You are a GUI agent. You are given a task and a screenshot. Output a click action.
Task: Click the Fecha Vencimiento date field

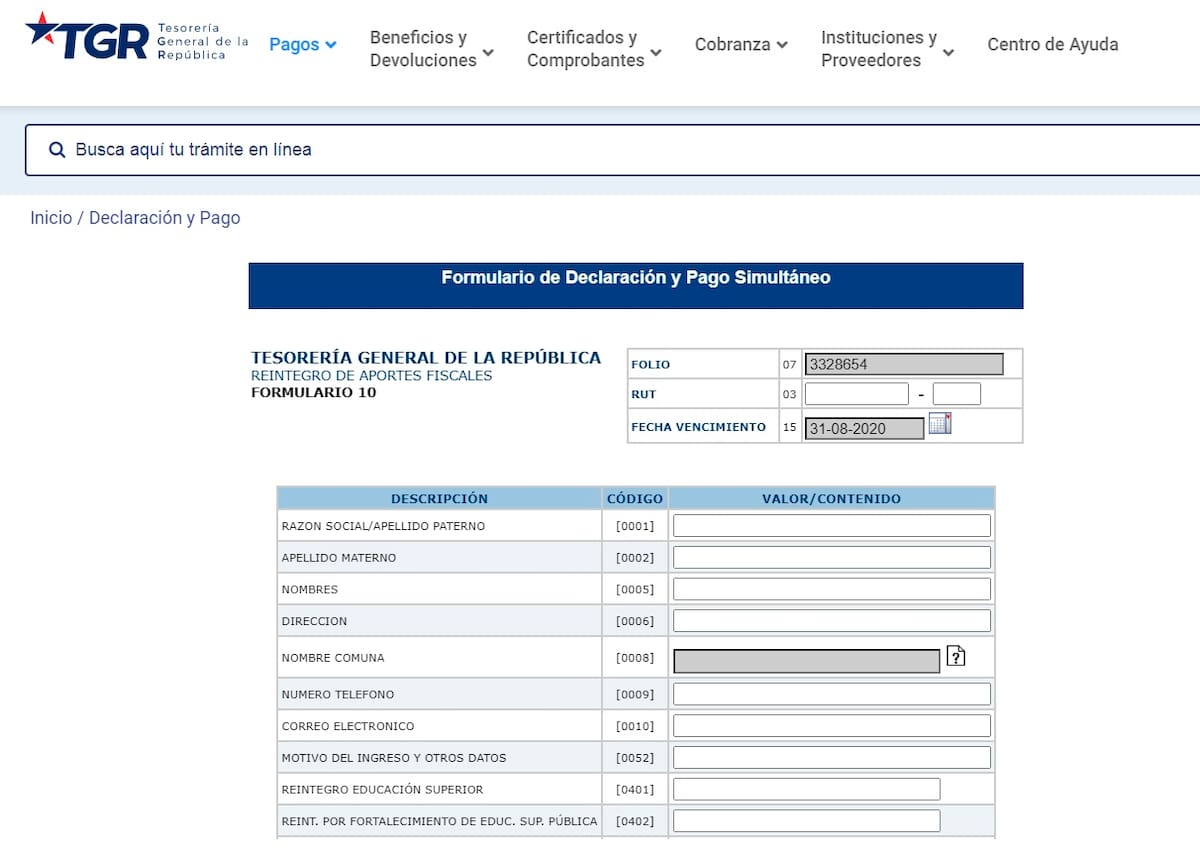tap(865, 428)
